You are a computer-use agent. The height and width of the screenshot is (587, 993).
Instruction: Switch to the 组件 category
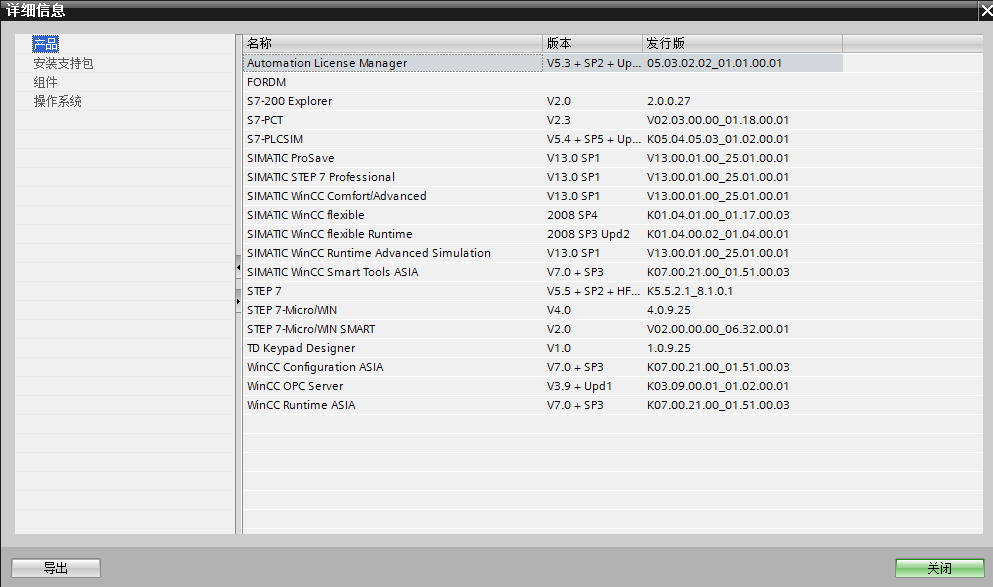click(x=46, y=82)
